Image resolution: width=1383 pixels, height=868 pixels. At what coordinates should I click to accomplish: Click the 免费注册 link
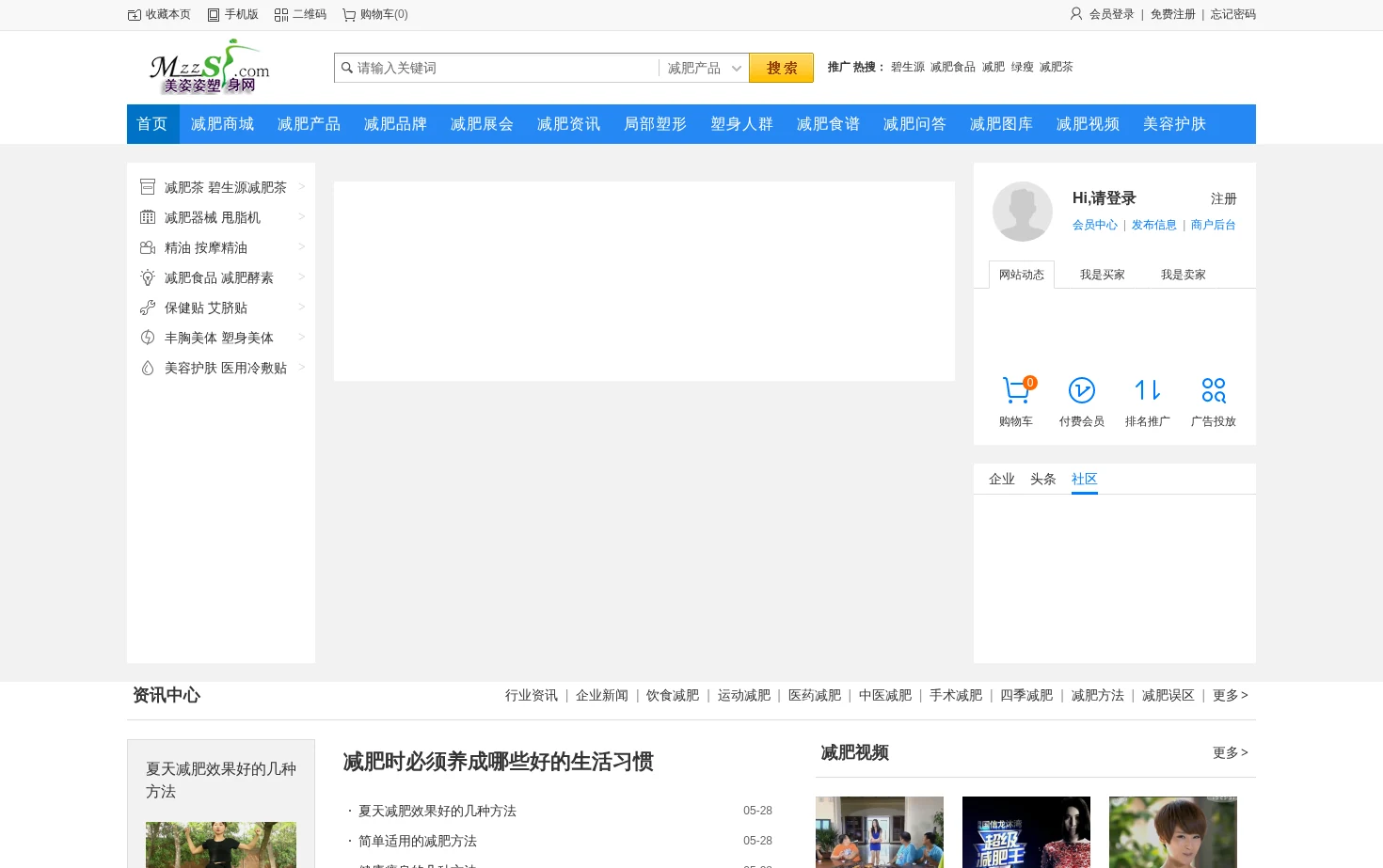pos(1173,14)
